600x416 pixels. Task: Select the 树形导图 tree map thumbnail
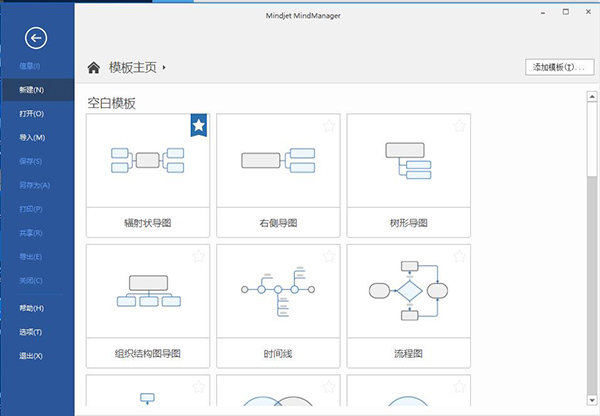[x=409, y=160]
